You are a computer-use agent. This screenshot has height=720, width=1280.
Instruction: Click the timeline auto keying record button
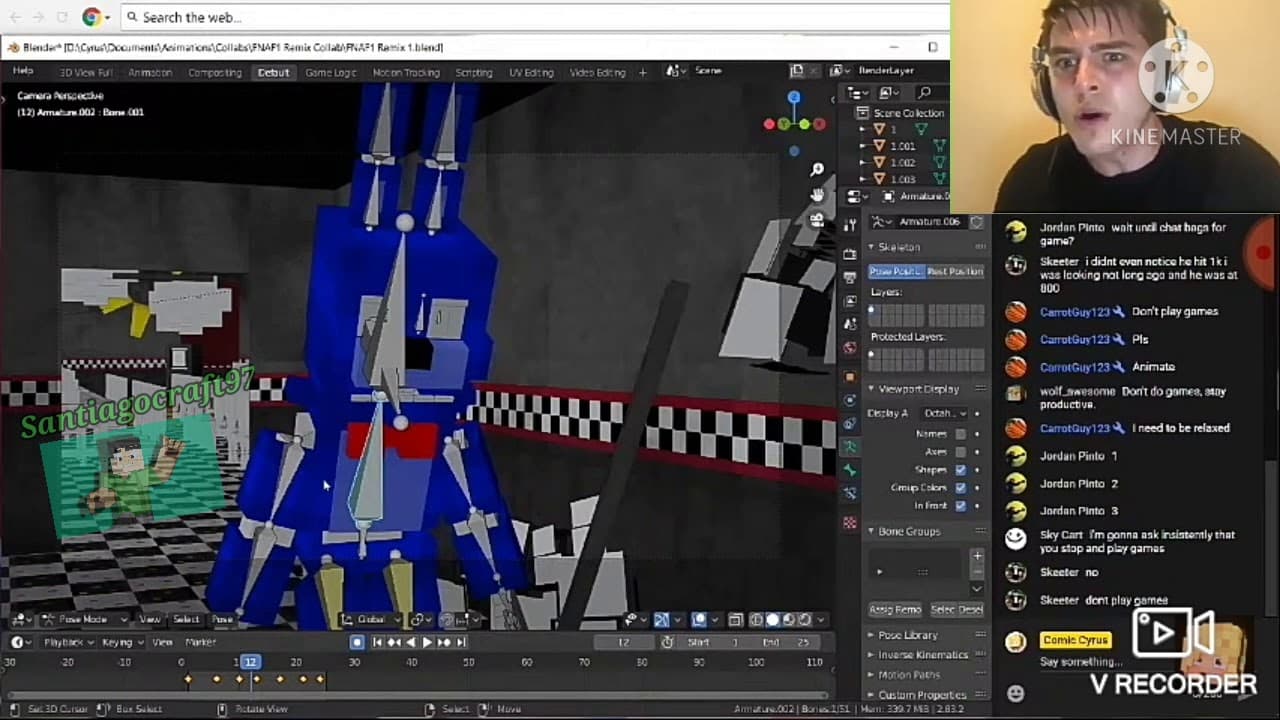[357, 642]
